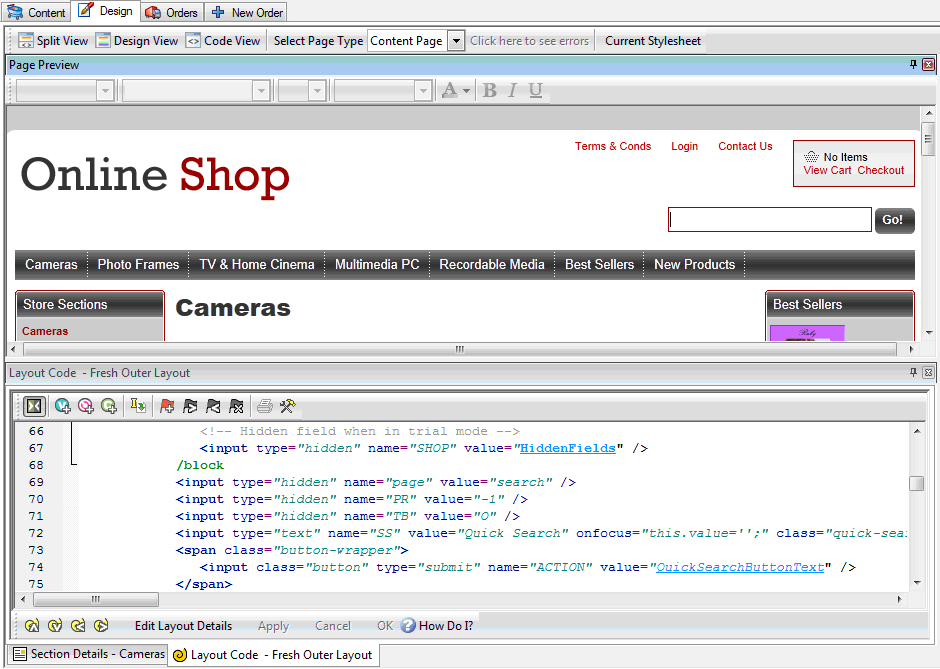Click the up navigation arrow icon

pos(32,626)
